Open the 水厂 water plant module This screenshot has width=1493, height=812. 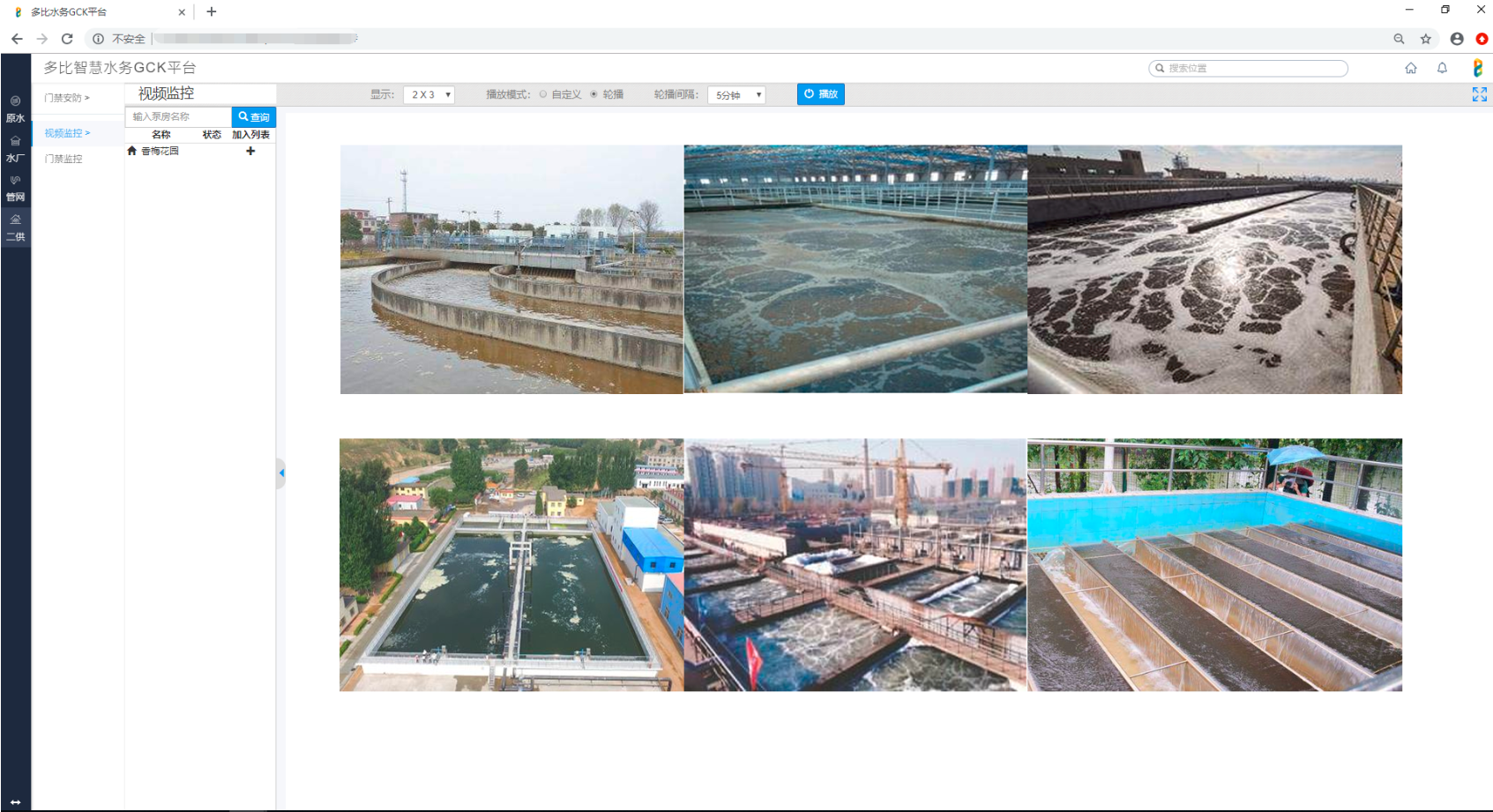[15, 149]
